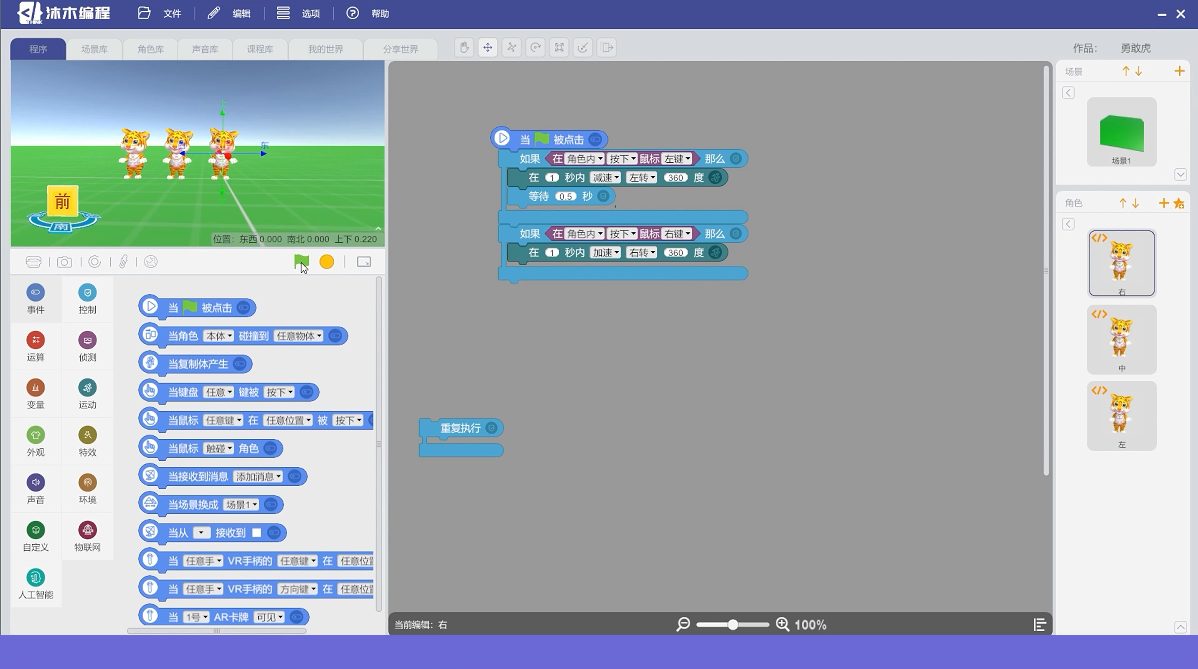Choose the 运动 (Motion) block category
The height and width of the screenshot is (669, 1198).
pyautogui.click(x=87, y=393)
